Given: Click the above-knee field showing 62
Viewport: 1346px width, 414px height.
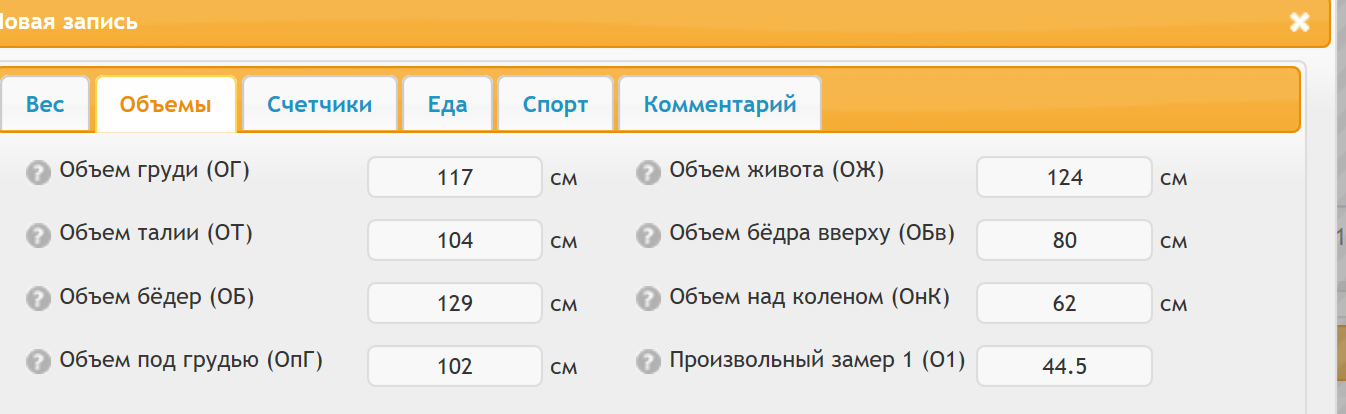Looking at the screenshot, I should click(x=1064, y=303).
